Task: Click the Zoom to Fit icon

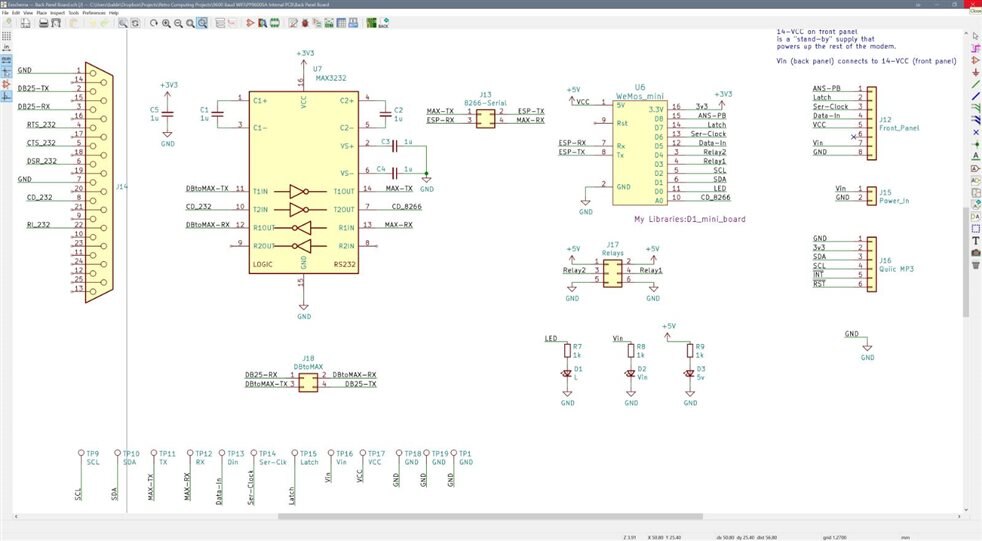Action: [x=190, y=24]
